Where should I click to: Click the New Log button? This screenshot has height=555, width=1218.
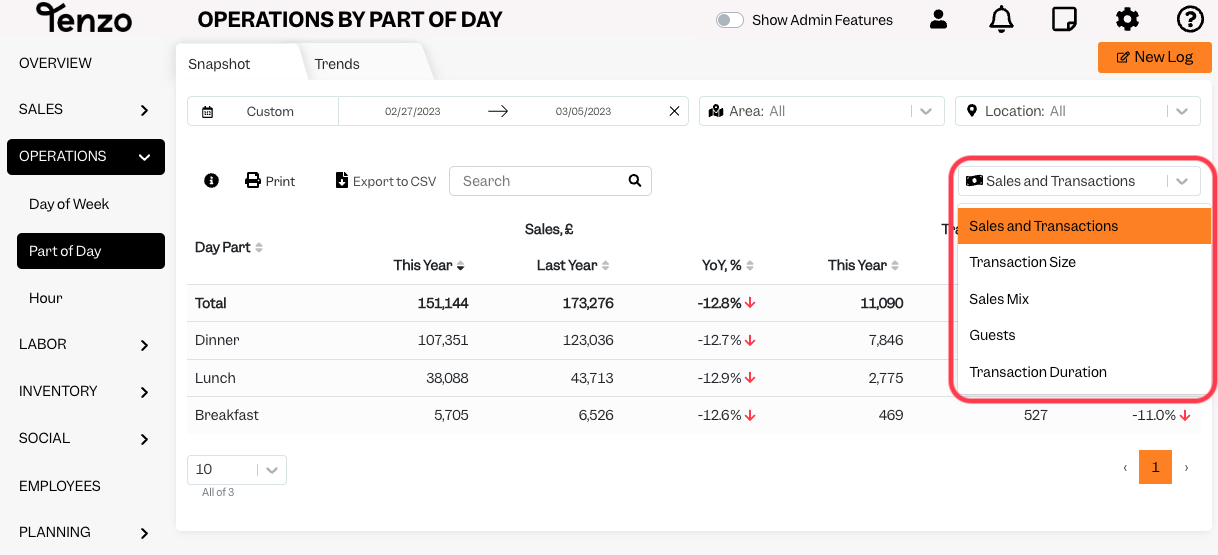(1155, 57)
